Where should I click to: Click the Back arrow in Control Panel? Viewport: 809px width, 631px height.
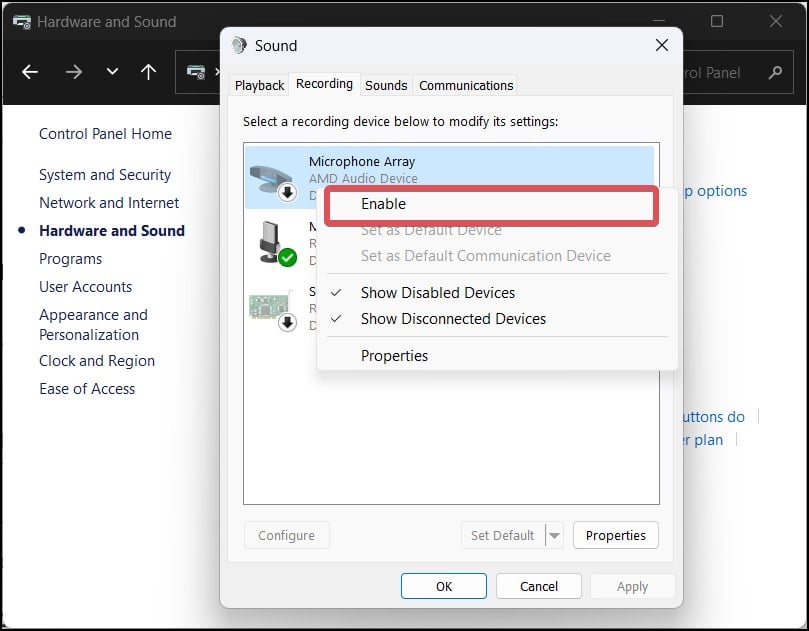click(30, 72)
